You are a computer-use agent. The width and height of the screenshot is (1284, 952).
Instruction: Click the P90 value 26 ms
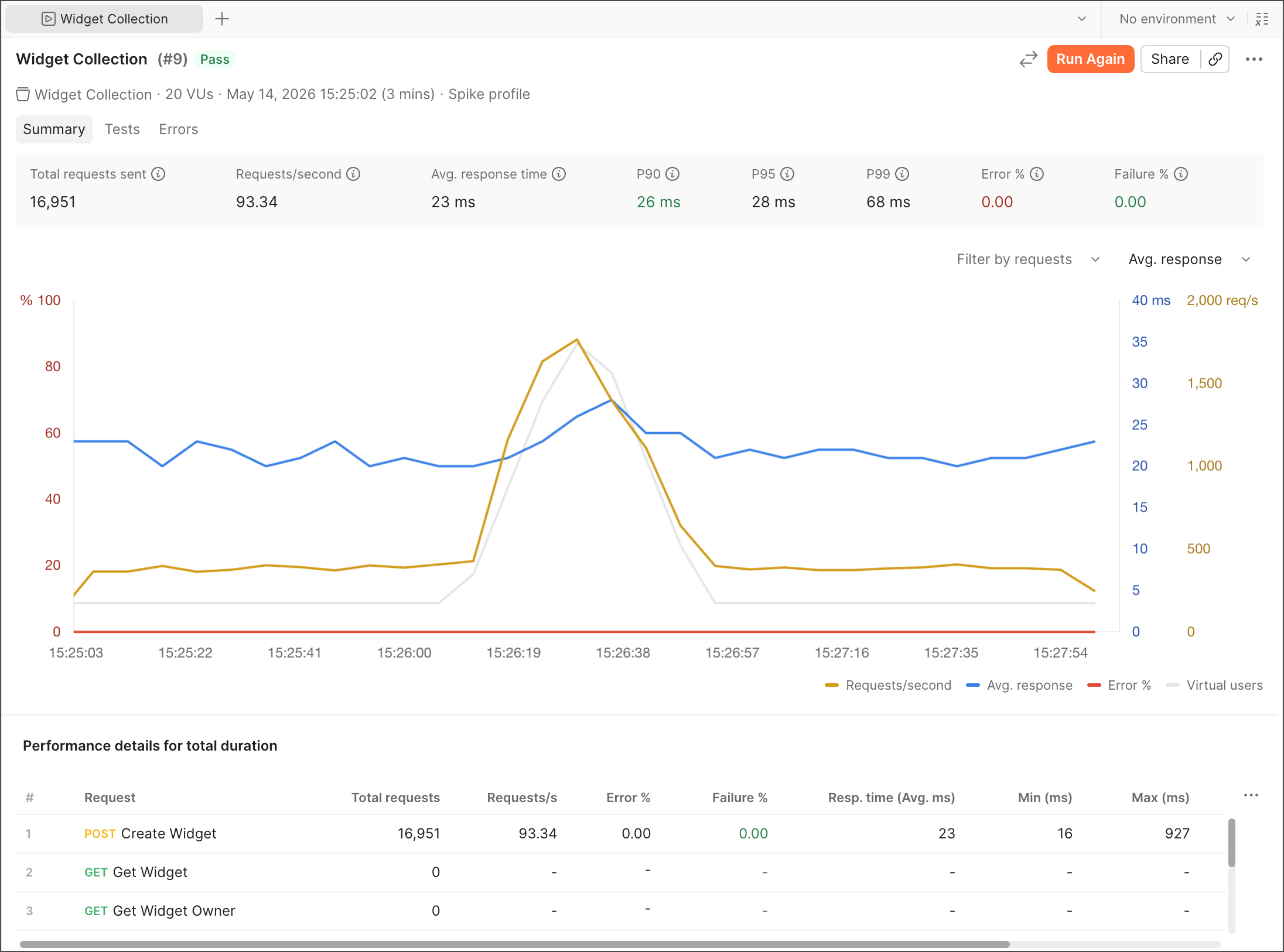click(x=658, y=202)
